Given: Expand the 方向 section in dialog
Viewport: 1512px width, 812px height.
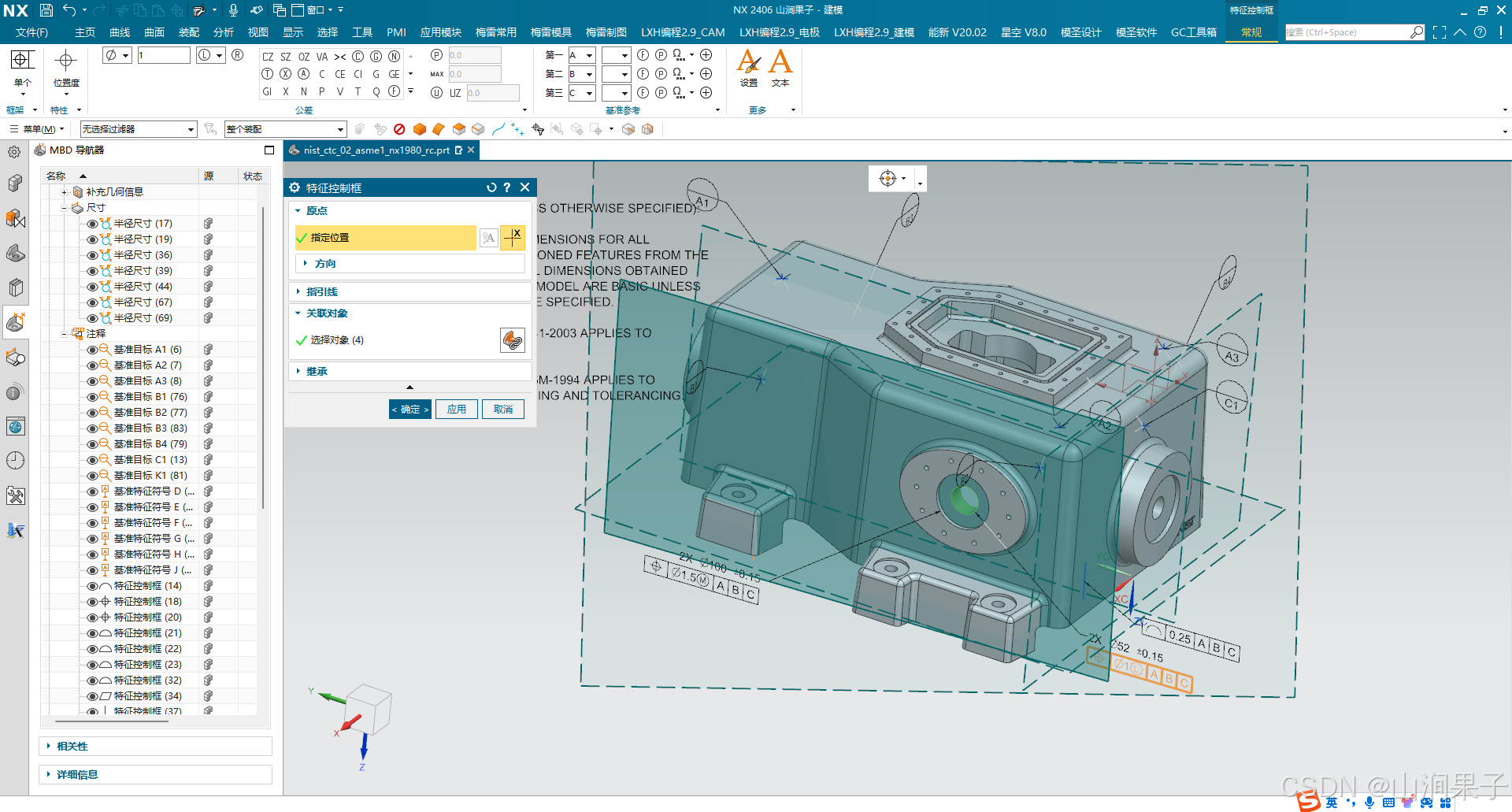Looking at the screenshot, I should [410, 263].
